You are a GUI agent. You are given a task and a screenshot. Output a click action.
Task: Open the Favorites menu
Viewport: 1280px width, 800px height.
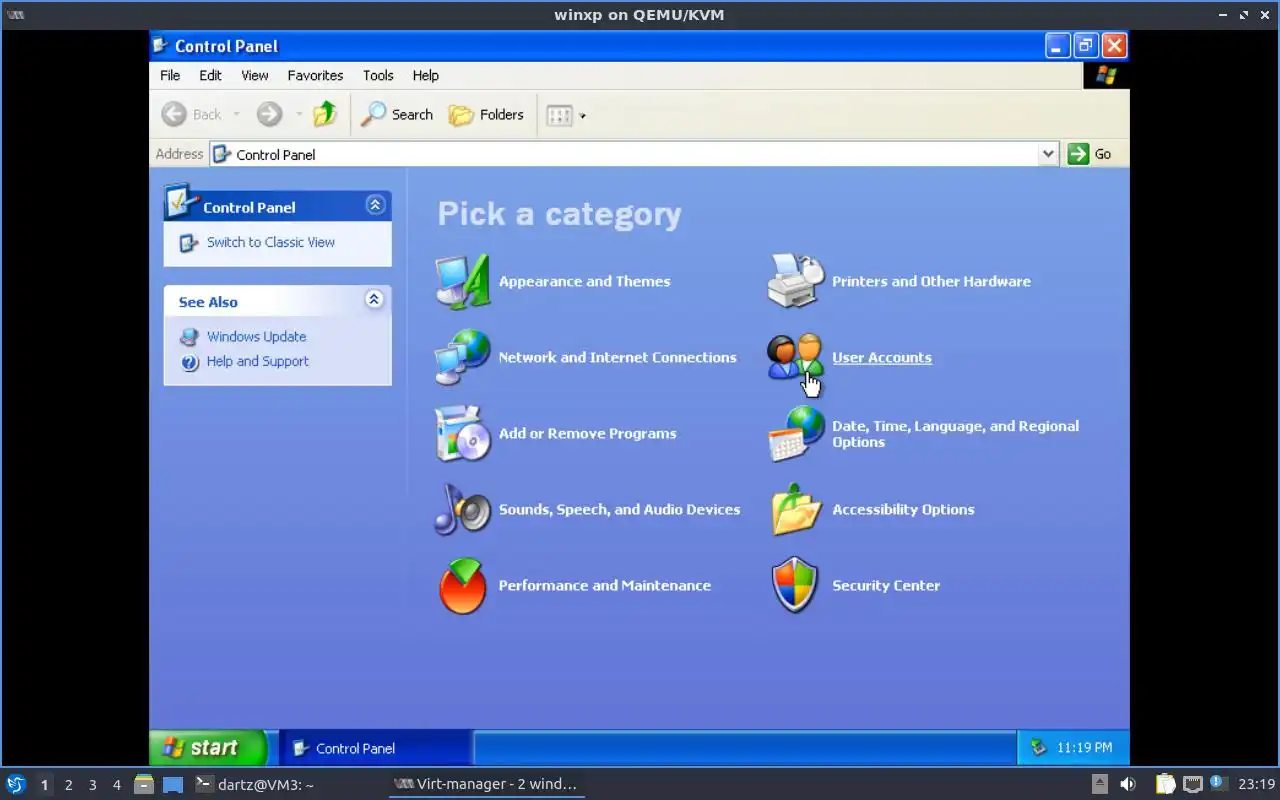point(315,75)
